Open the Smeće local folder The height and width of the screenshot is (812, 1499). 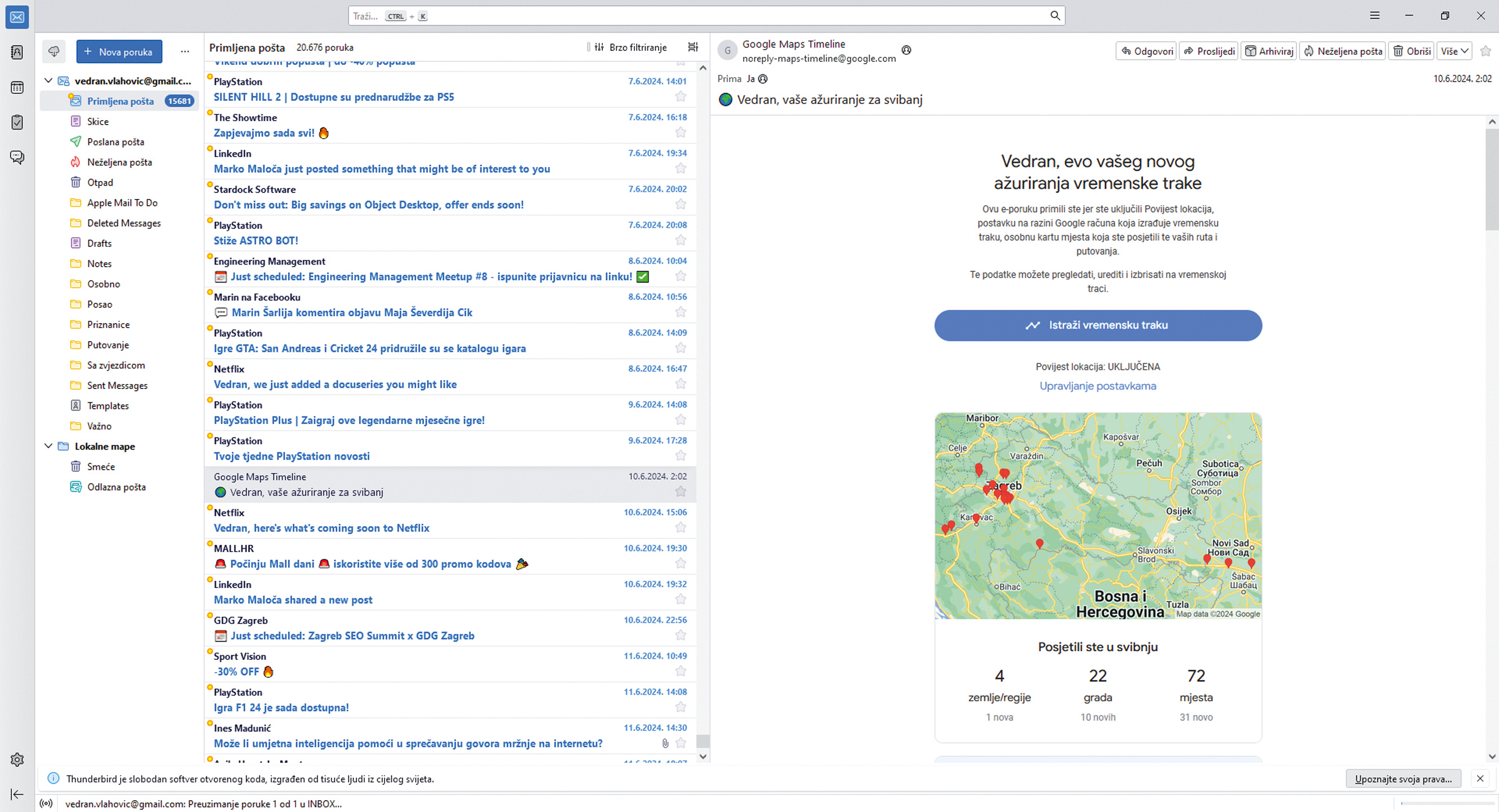coord(120,466)
